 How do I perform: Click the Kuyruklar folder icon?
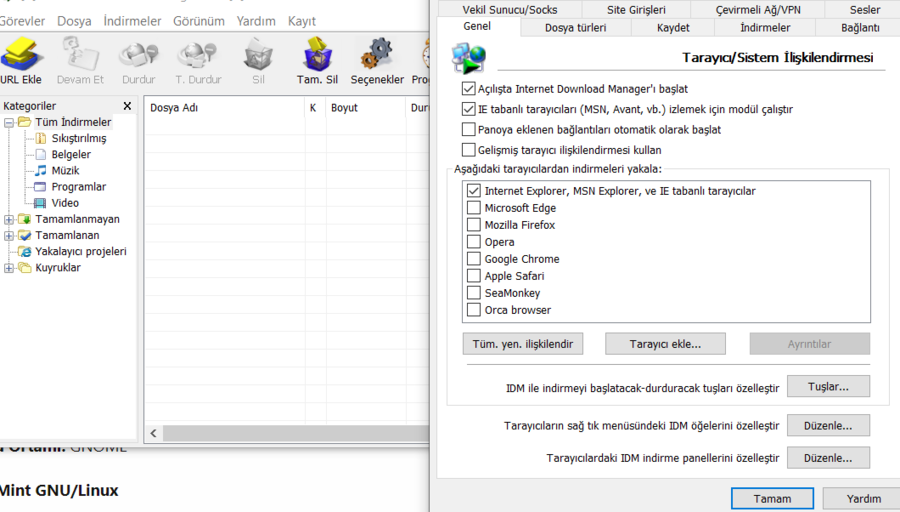tap(25, 267)
